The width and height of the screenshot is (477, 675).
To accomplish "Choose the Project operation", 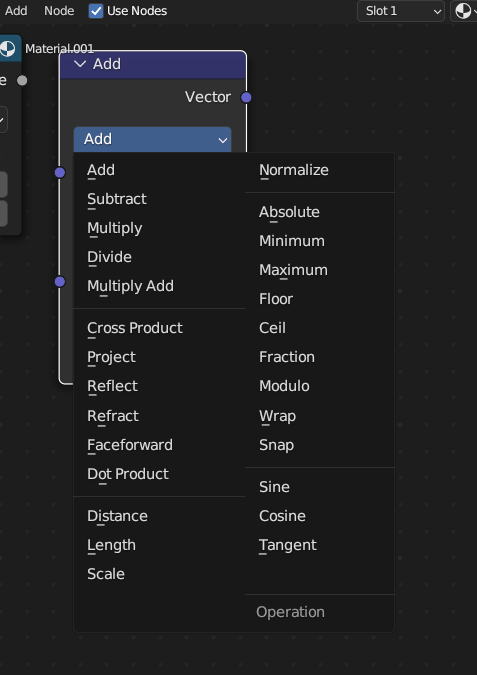I will pyautogui.click(x=159, y=357).
